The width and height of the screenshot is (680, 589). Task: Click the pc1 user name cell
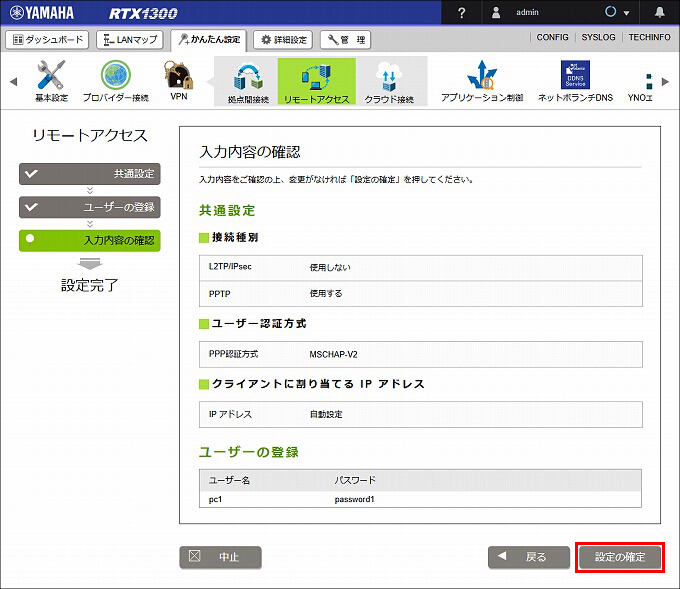[x=215, y=499]
